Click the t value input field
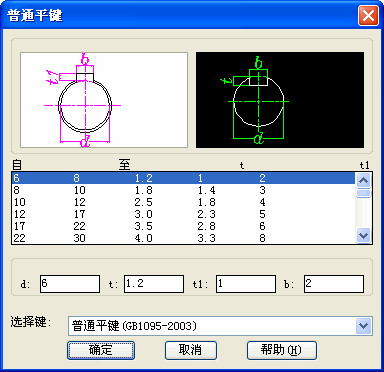 click(154, 284)
